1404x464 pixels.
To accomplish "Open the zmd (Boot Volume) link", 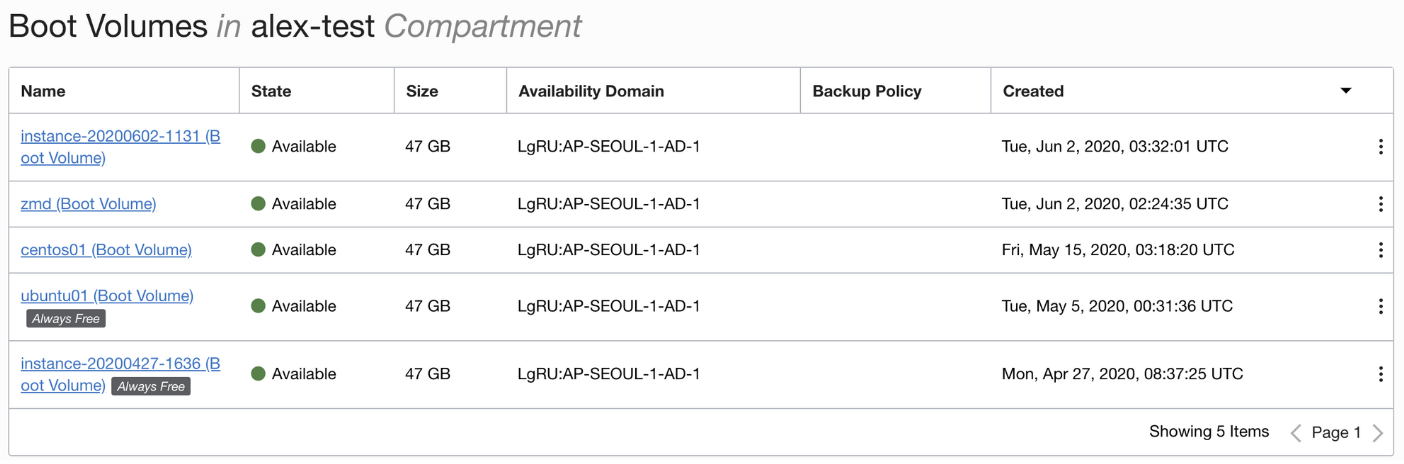I will pos(88,204).
